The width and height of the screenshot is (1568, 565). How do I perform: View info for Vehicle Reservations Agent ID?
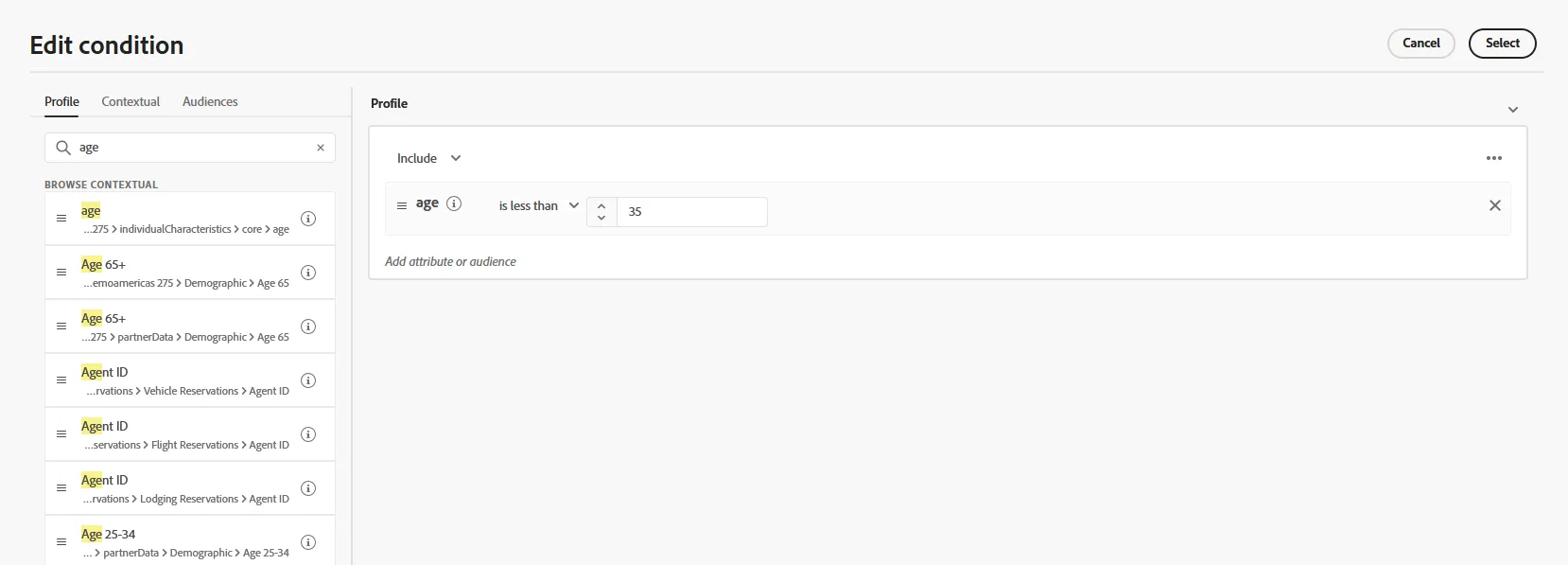(308, 380)
